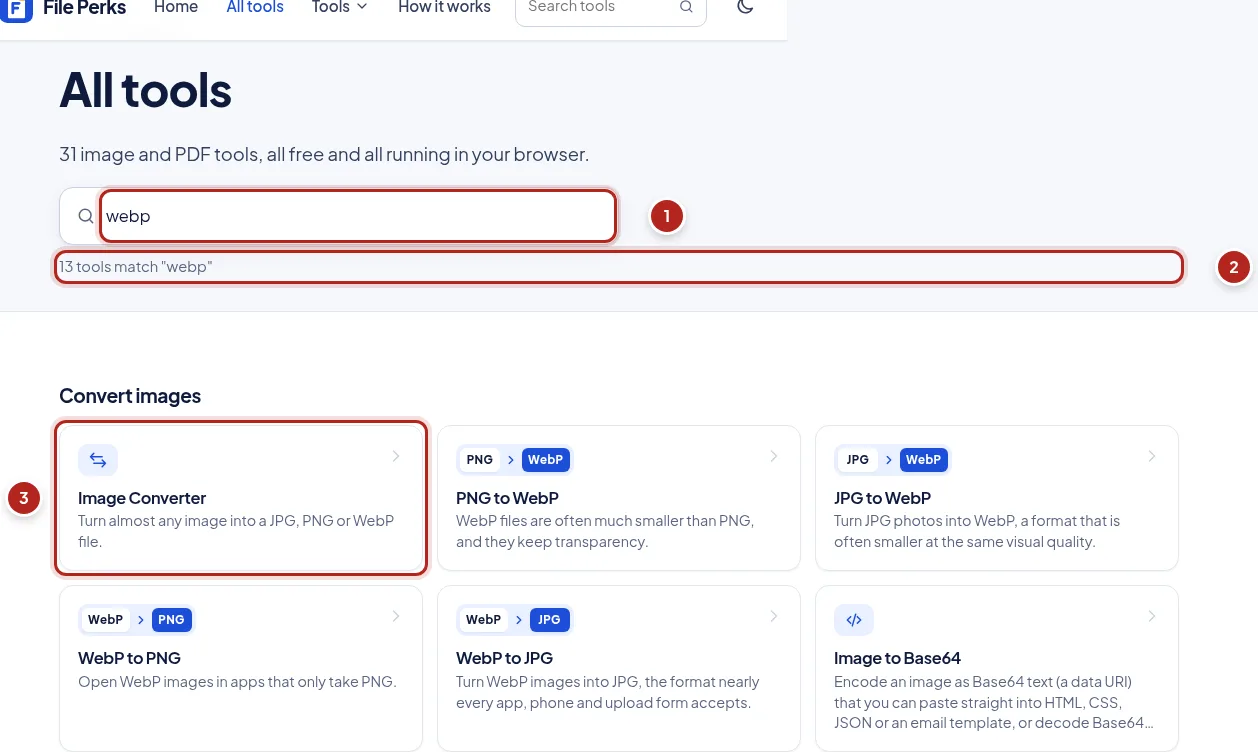
Task: Open the How it works page
Action: (444, 7)
